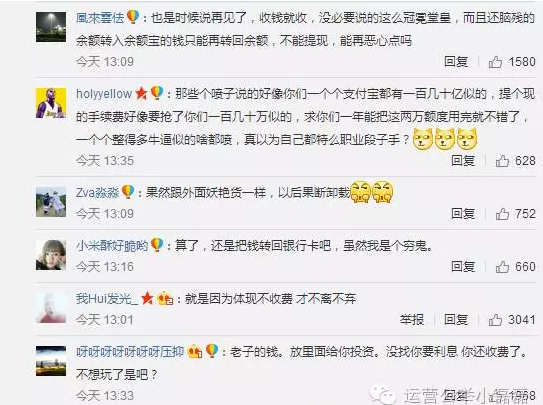Like the Zva淼淼 comment with 752 likes
The image size is (543, 405).
coord(502,214)
